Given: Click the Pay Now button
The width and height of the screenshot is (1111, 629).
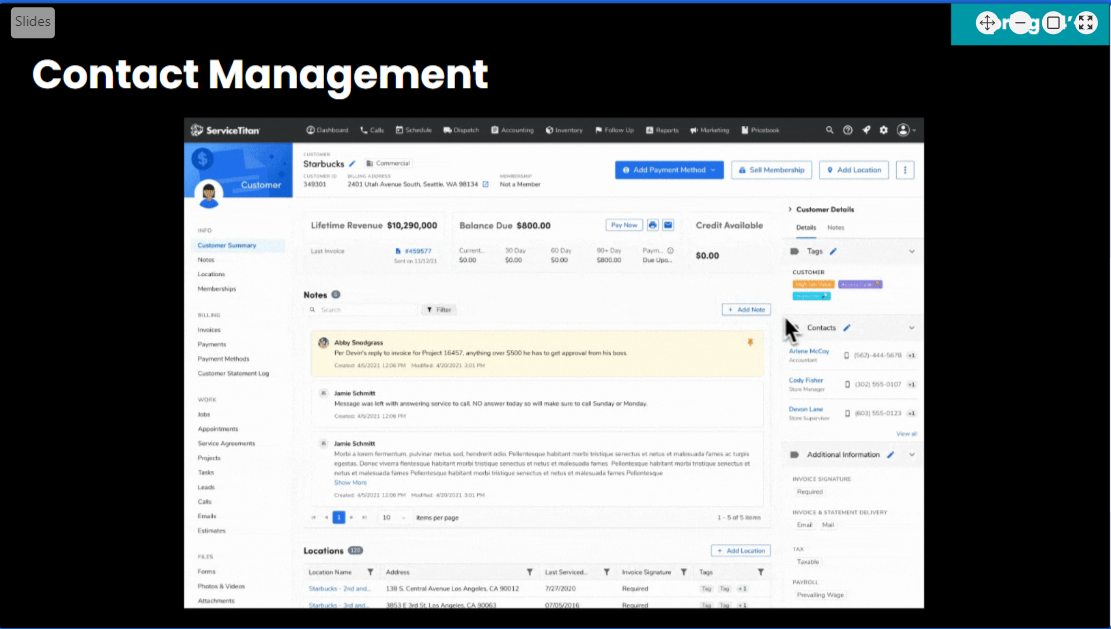Looking at the screenshot, I should pos(624,225).
